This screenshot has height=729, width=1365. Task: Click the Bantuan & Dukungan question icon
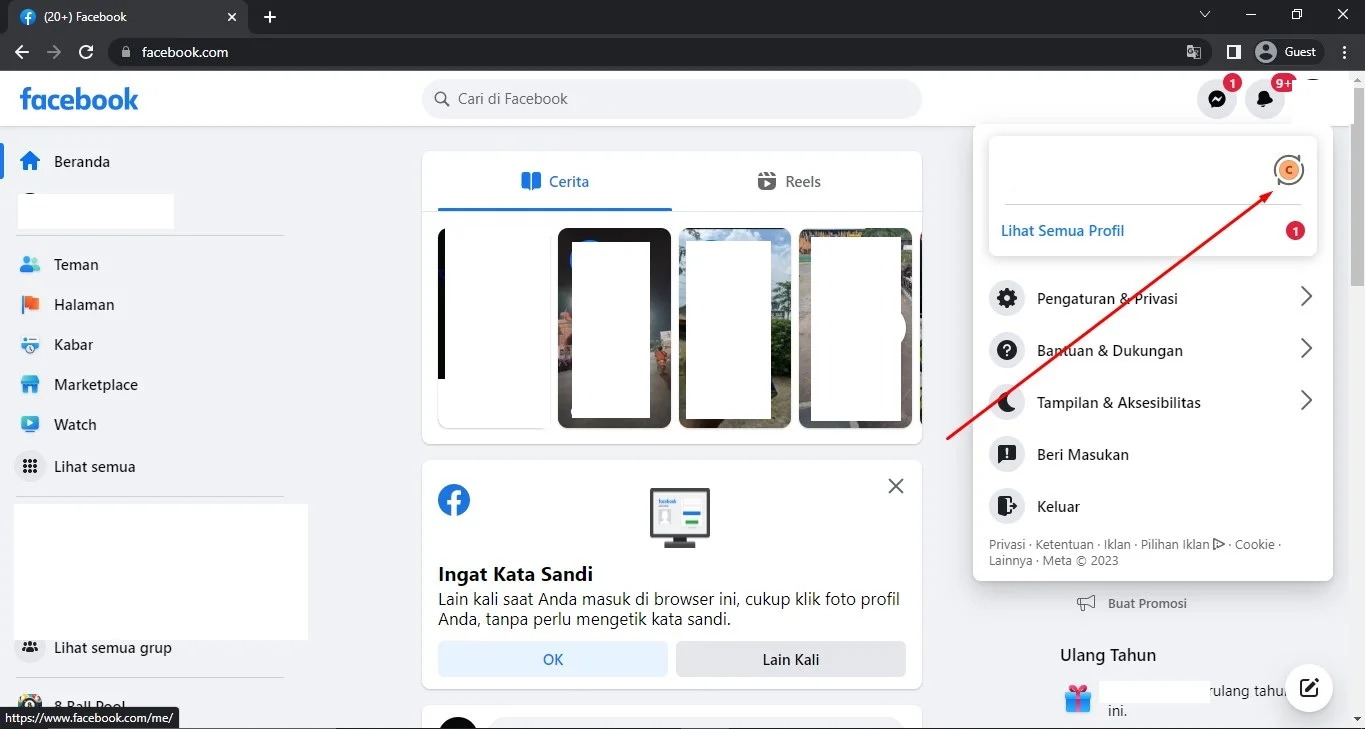1007,350
